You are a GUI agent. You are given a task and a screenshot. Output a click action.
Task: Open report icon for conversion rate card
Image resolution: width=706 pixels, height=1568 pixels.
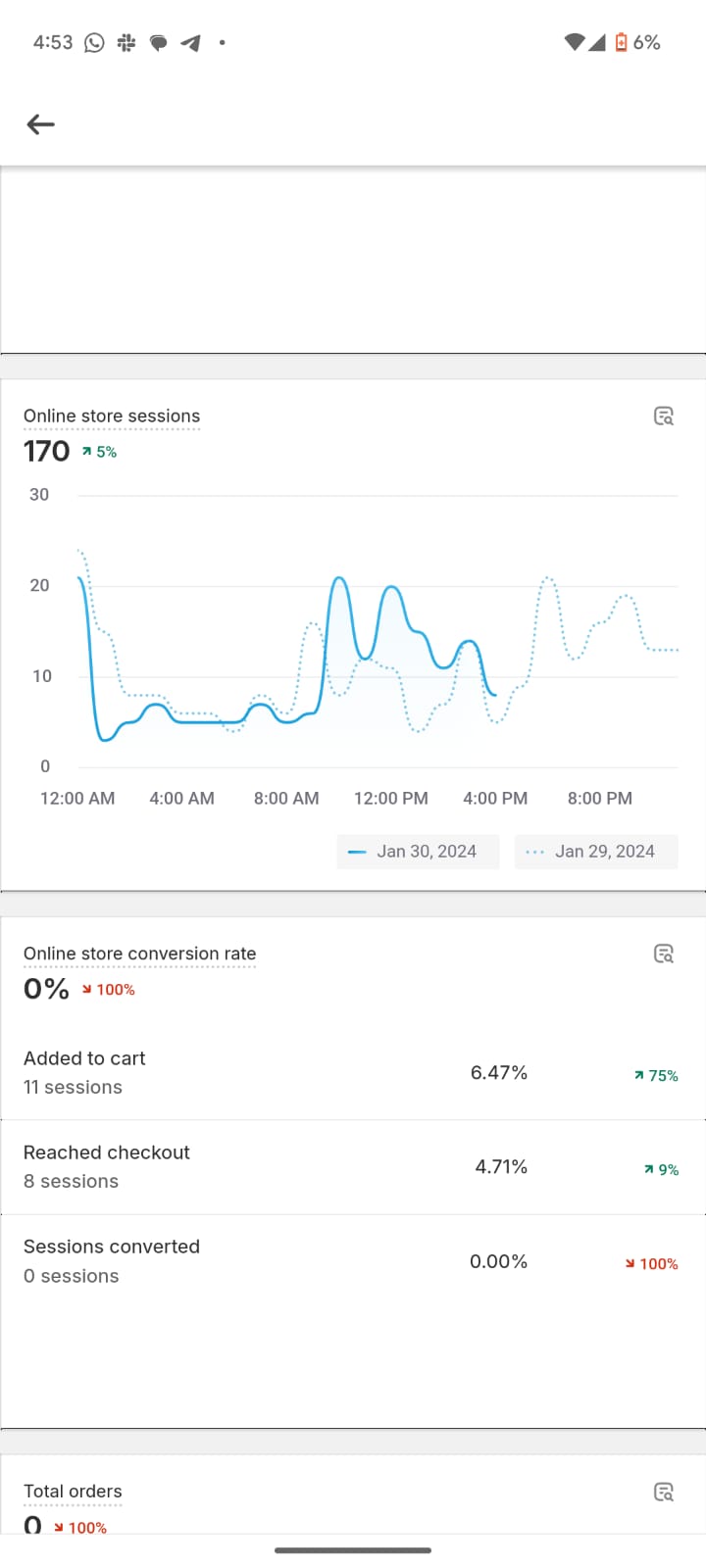point(664,954)
